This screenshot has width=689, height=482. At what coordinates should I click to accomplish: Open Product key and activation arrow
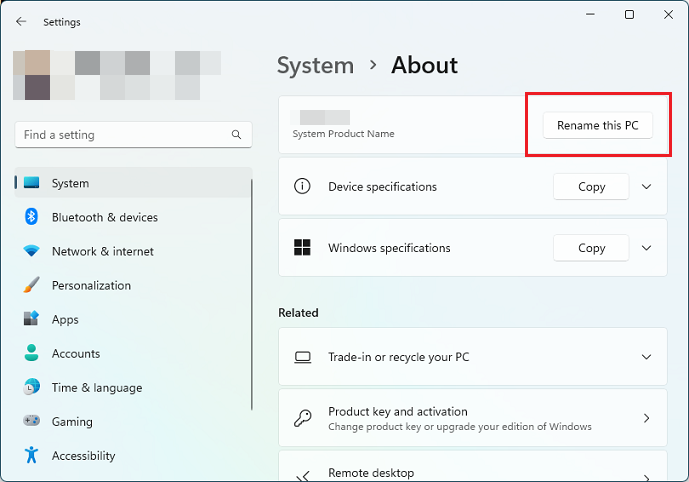646,418
